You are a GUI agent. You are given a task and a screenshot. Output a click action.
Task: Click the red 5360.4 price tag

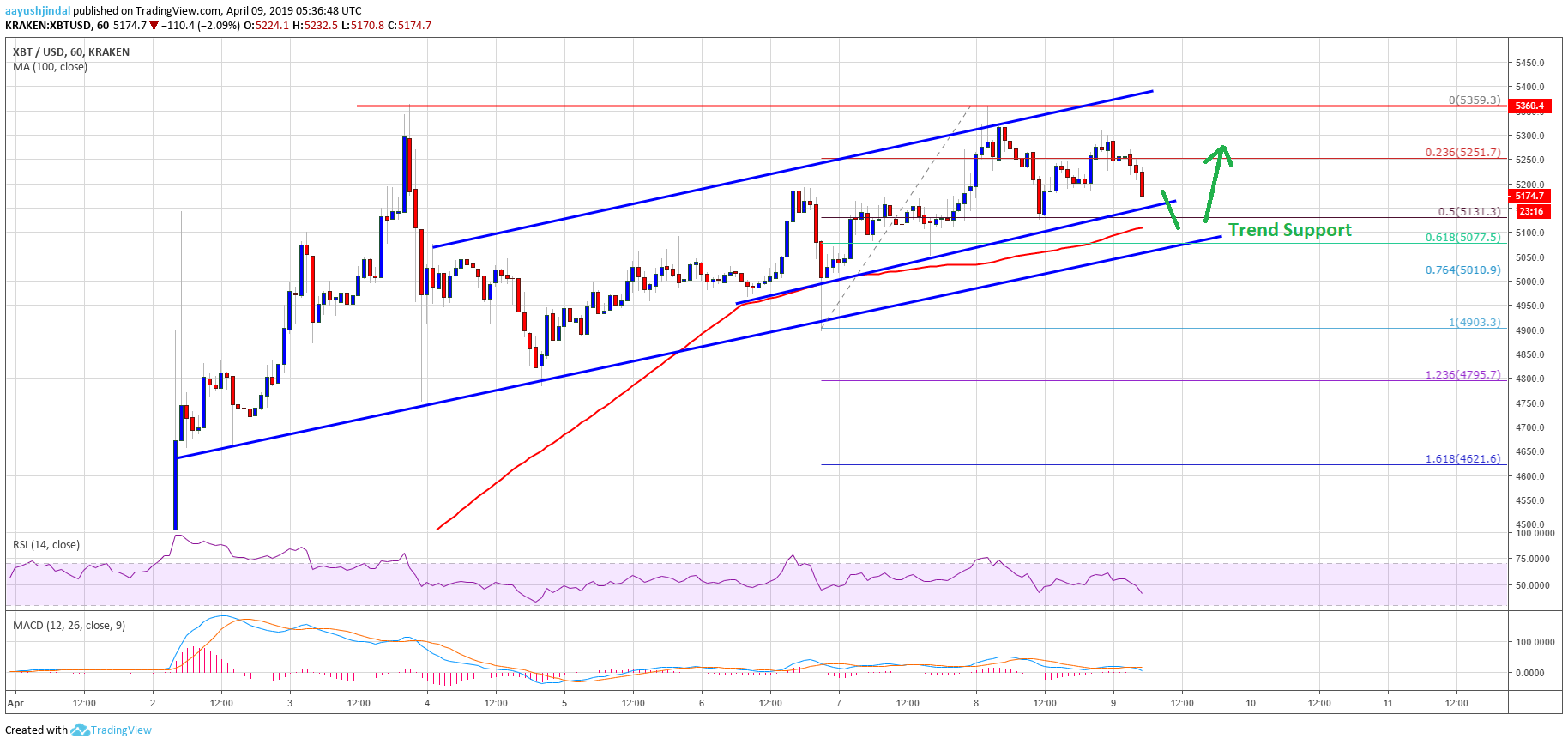(1529, 106)
